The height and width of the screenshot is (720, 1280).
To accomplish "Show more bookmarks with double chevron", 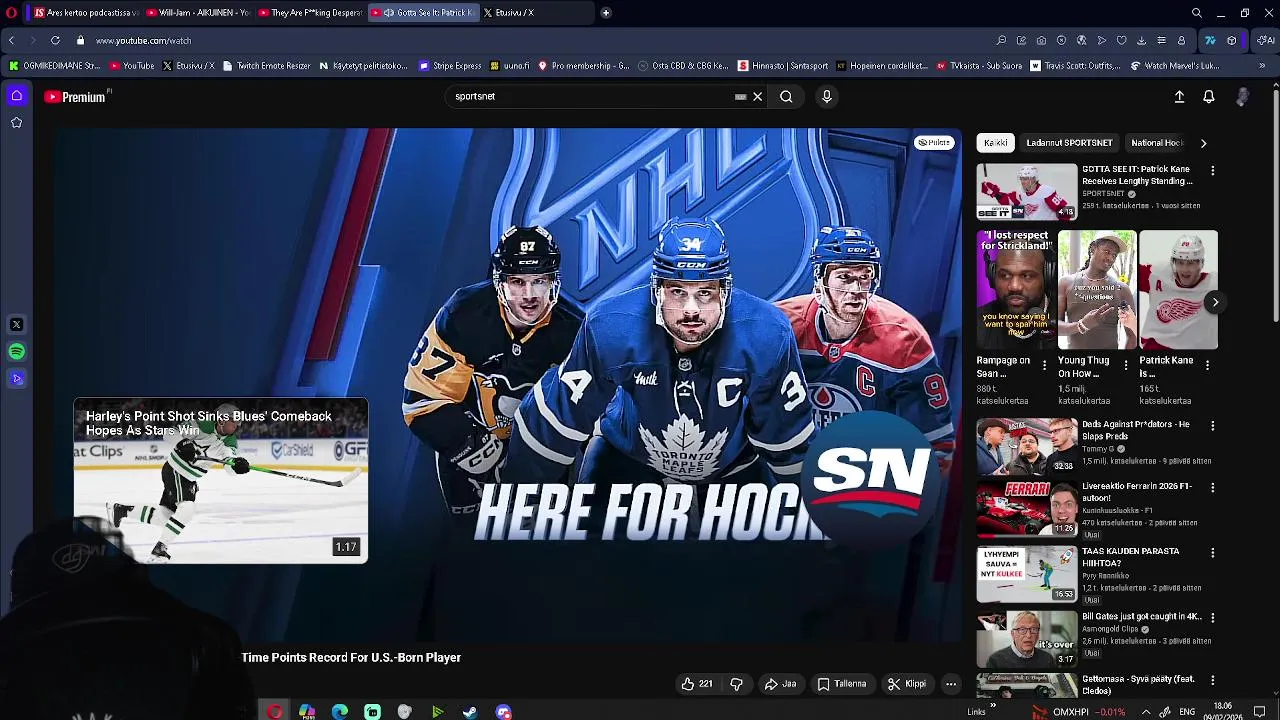I will pyautogui.click(x=1262, y=66).
